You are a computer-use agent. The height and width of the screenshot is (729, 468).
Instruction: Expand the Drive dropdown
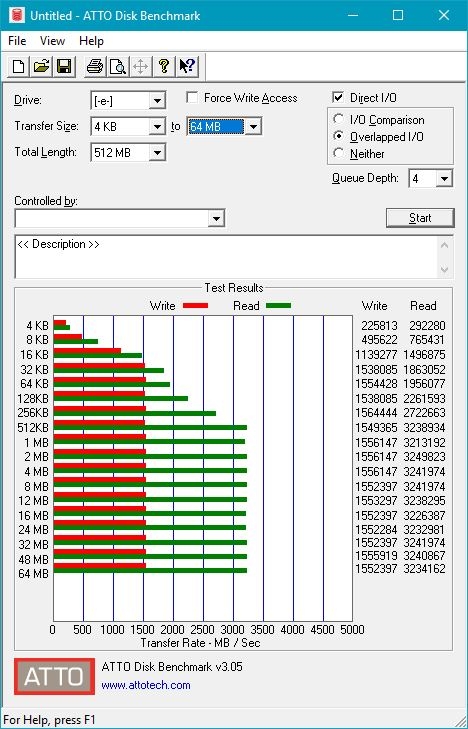pos(157,100)
